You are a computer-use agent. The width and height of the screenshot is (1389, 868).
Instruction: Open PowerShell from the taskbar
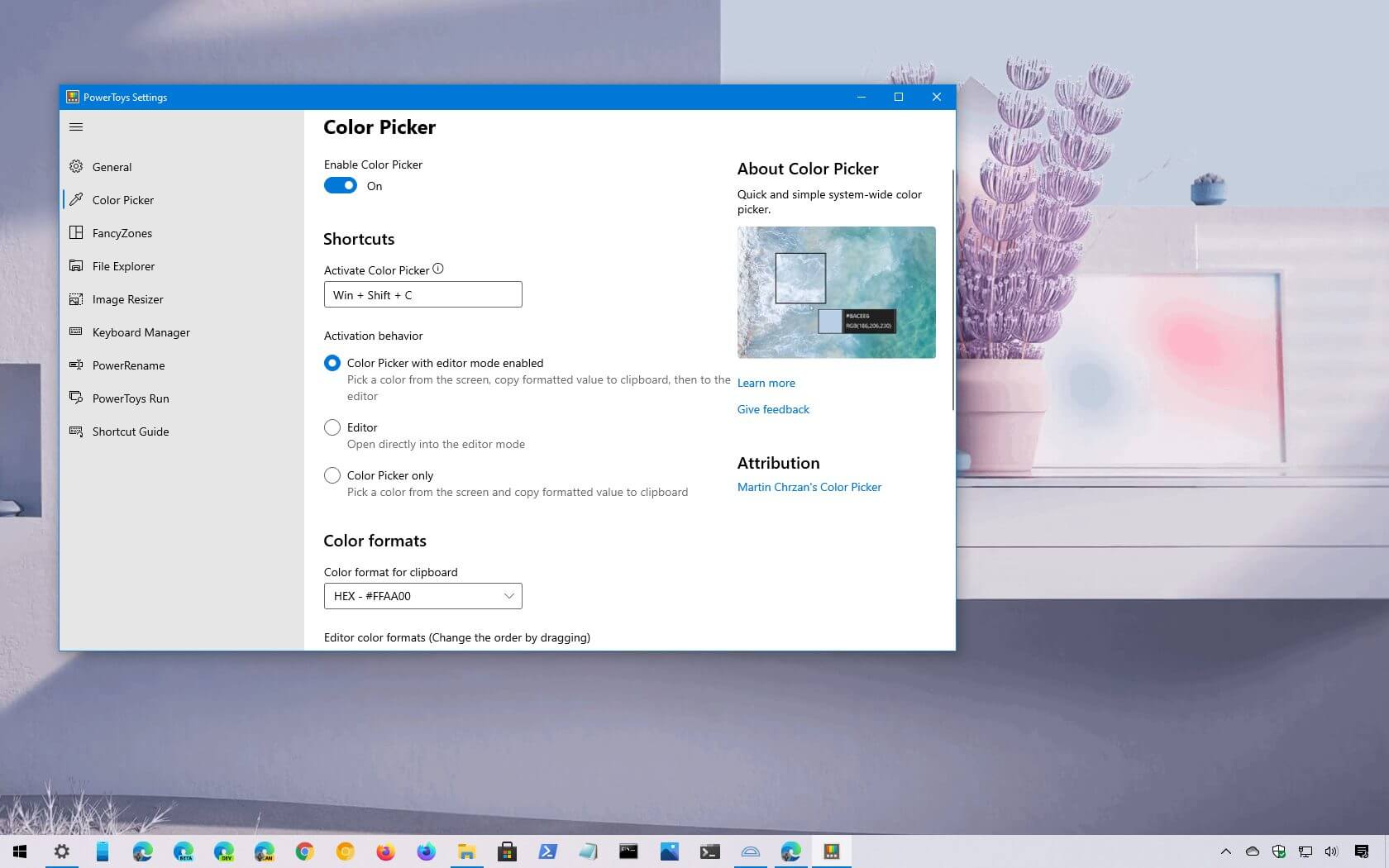(547, 851)
